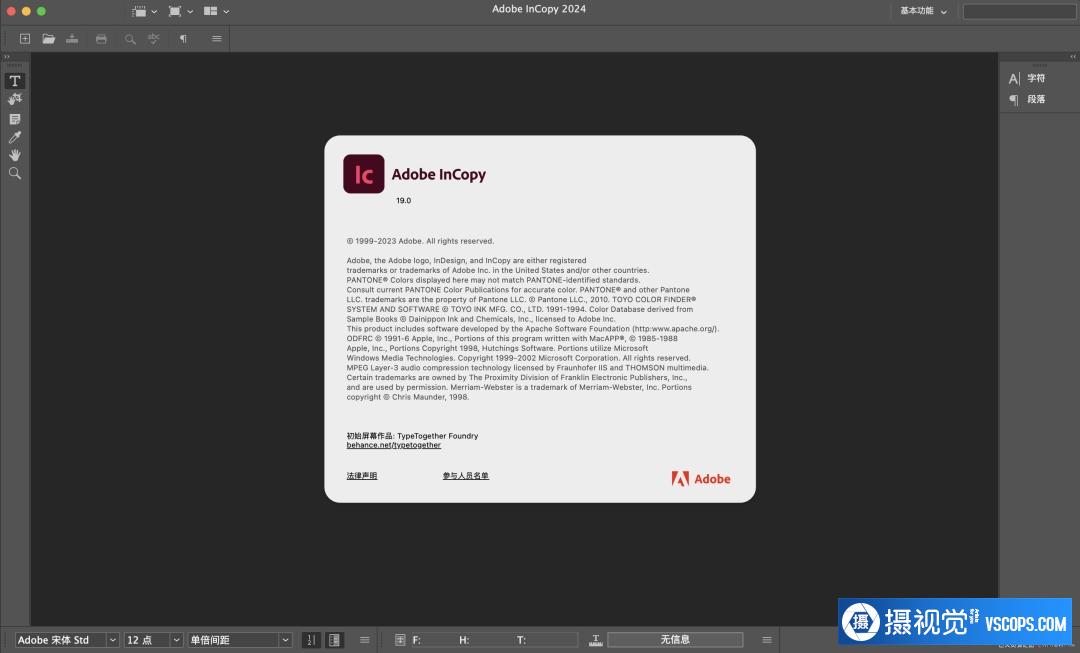Open view options dropdown in title bar
1080x653 pixels.
(x=144, y=11)
